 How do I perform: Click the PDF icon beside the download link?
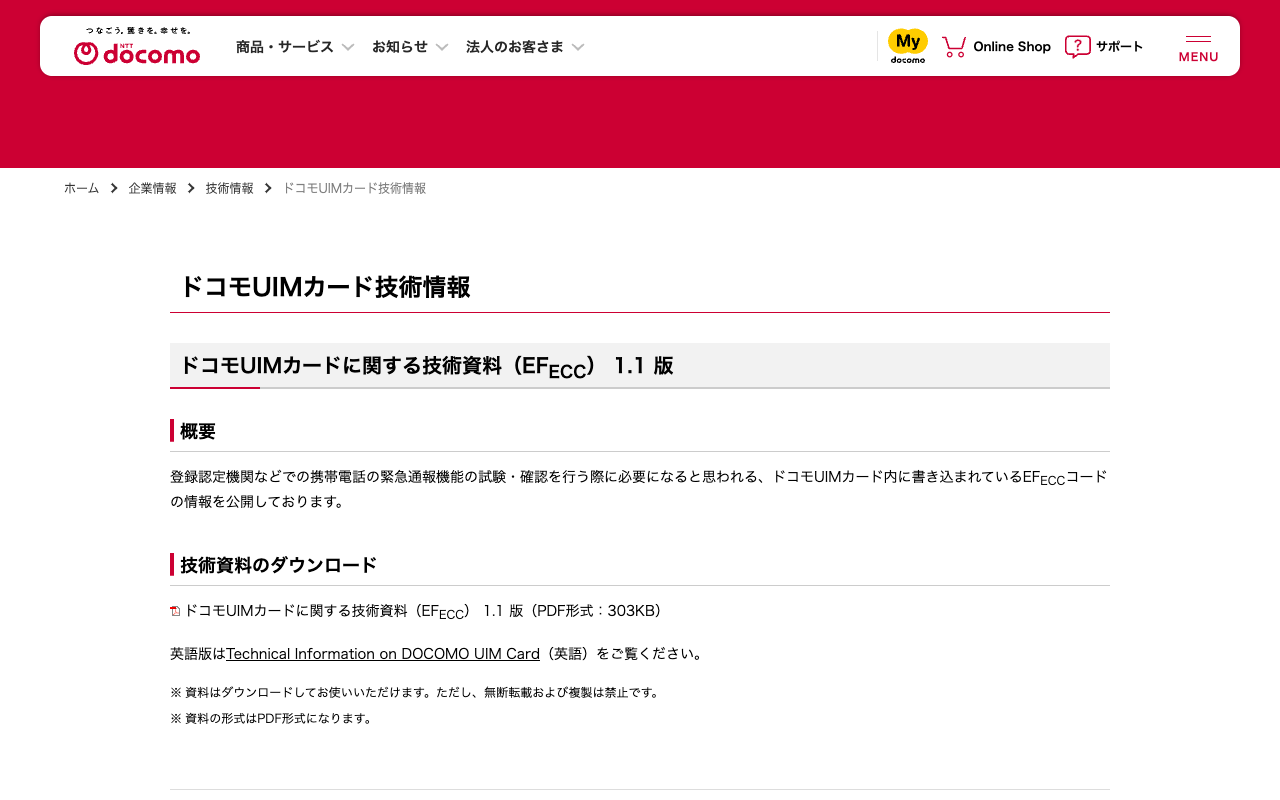coord(175,611)
